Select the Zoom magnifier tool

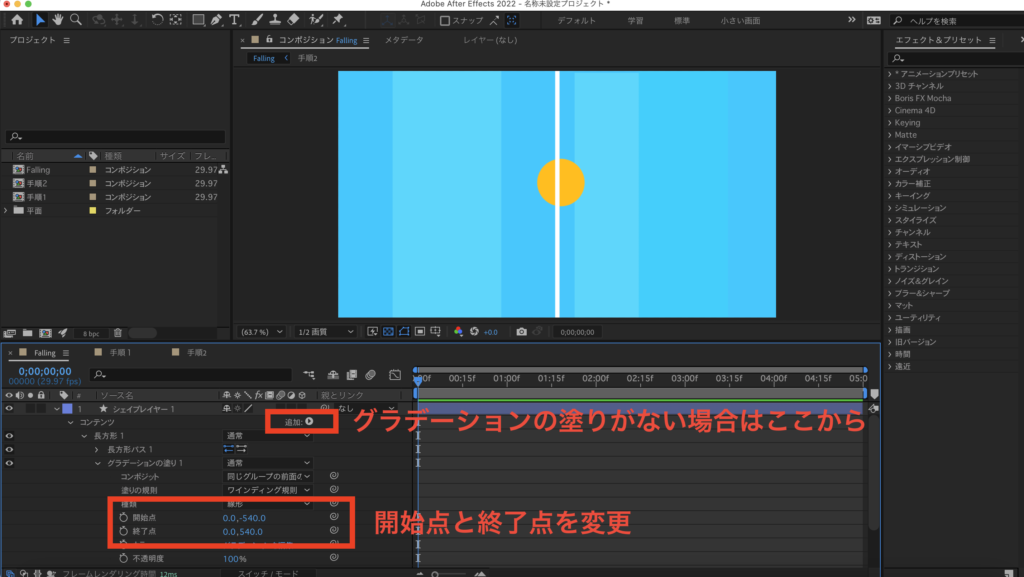click(76, 19)
